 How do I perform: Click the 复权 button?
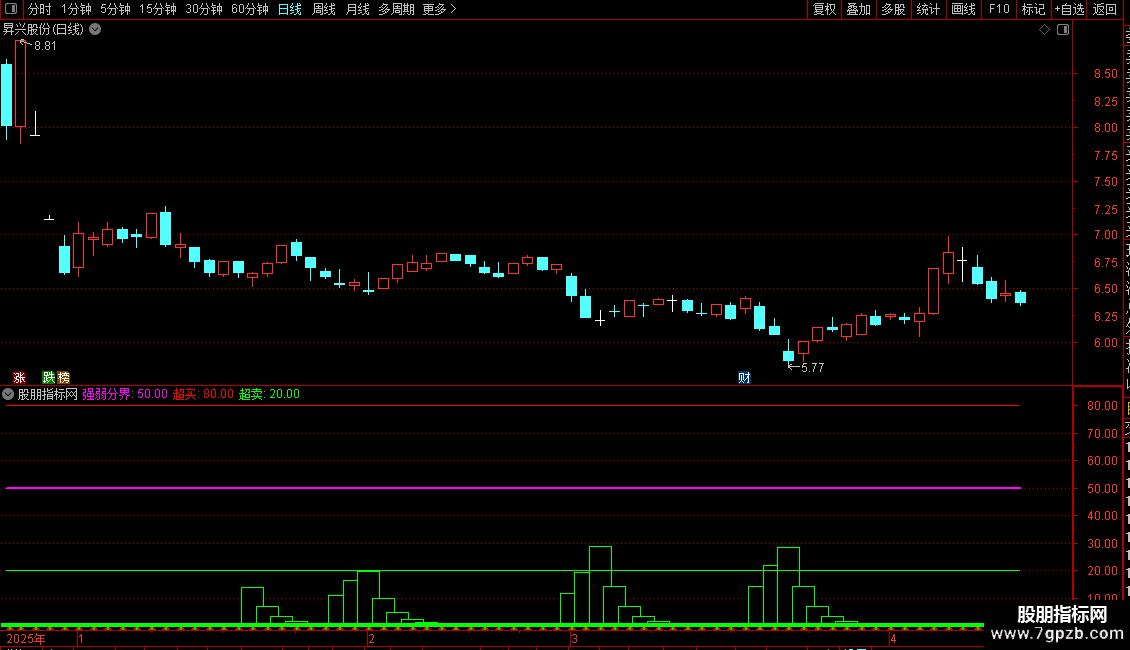click(824, 9)
